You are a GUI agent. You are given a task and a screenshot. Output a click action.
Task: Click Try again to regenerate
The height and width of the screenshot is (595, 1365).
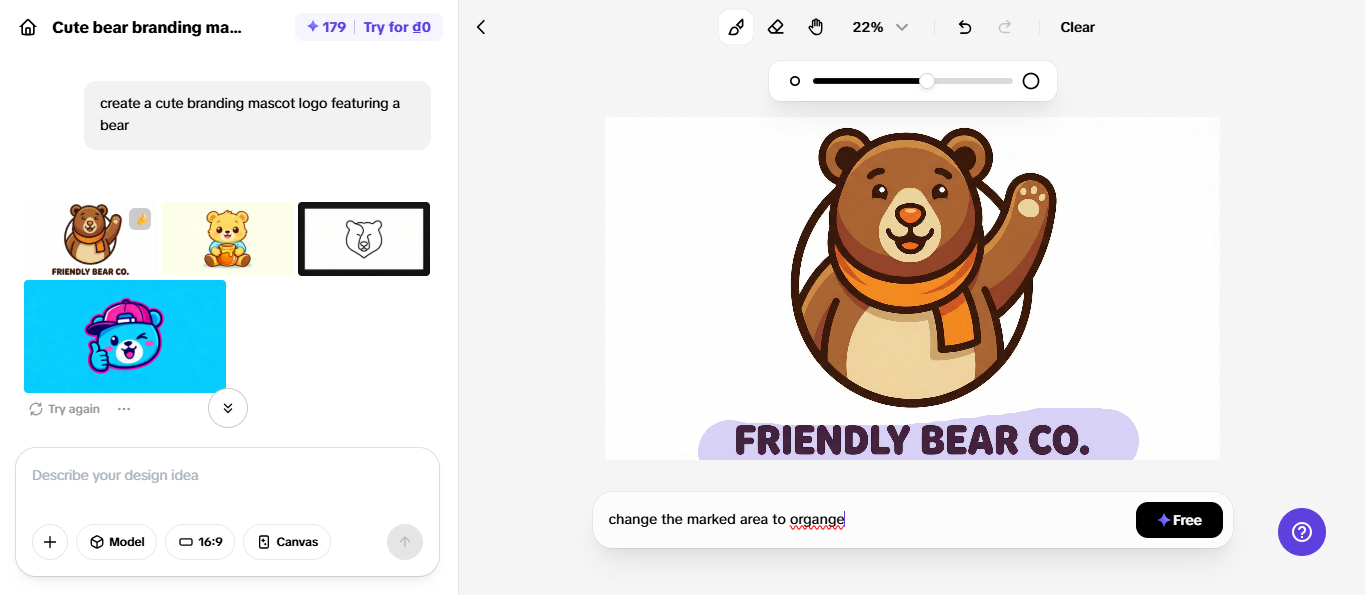tap(65, 409)
